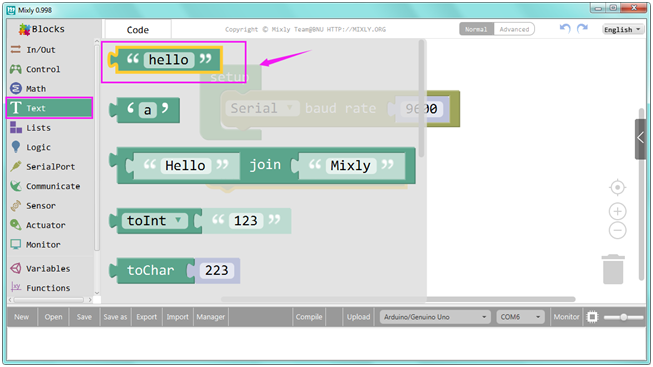Open the Communicate block category

(x=49, y=186)
